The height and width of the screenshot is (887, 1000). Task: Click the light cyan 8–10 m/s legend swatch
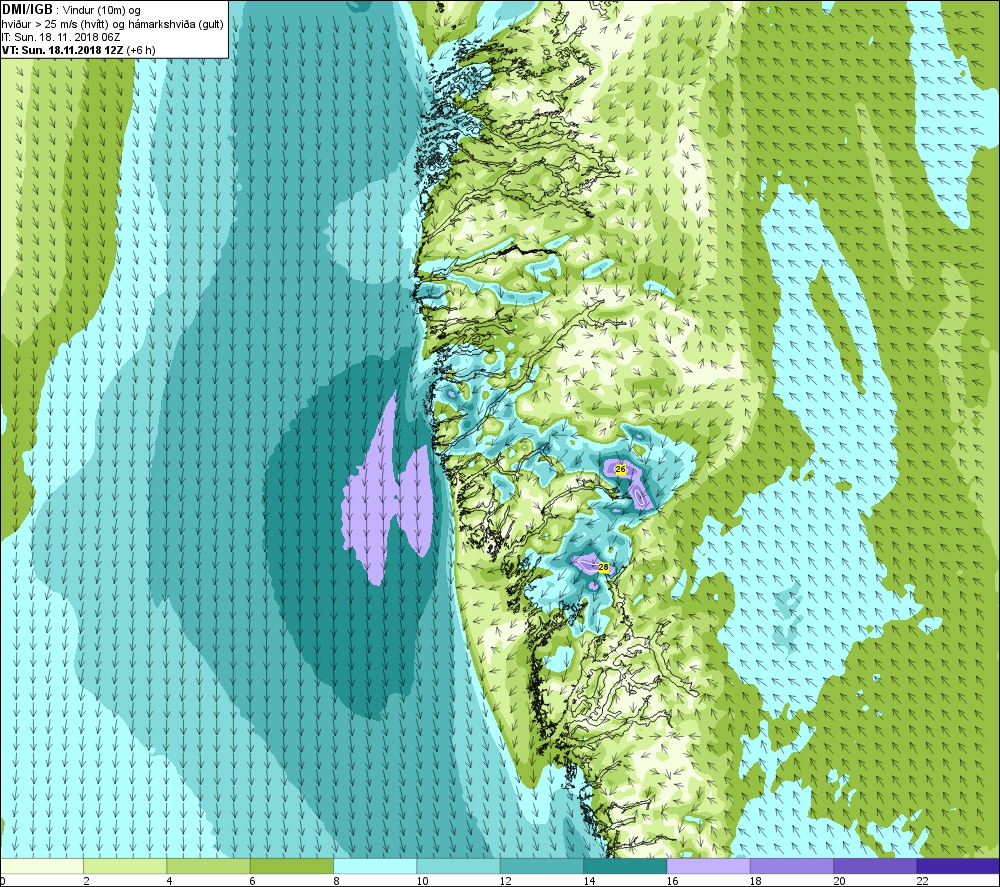(x=375, y=866)
